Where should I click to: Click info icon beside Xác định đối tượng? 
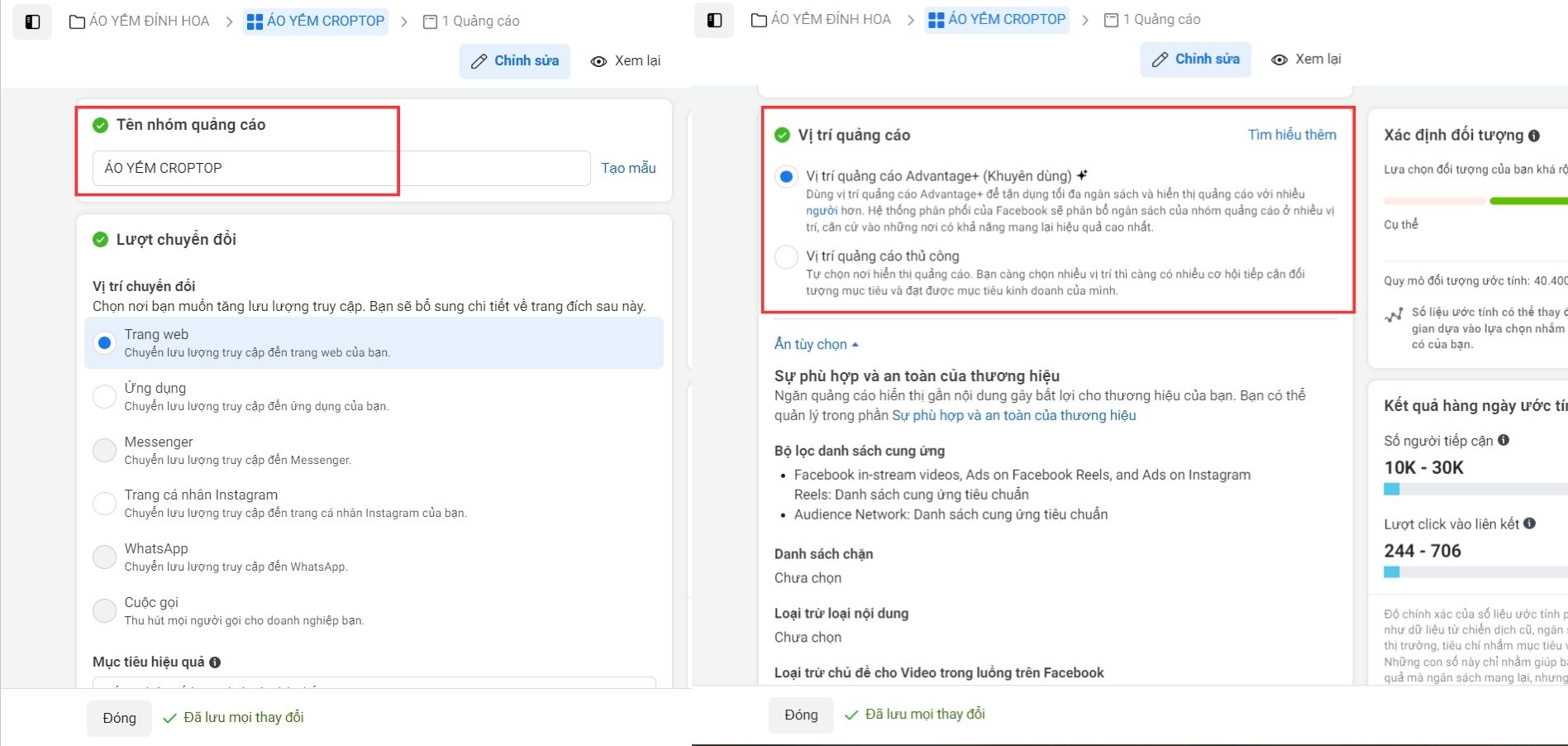pos(1534,136)
